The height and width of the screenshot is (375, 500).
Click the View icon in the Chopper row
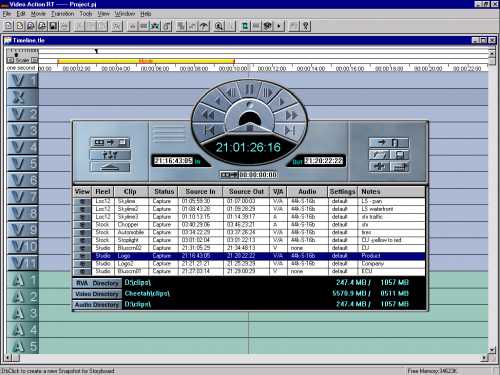pos(82,225)
